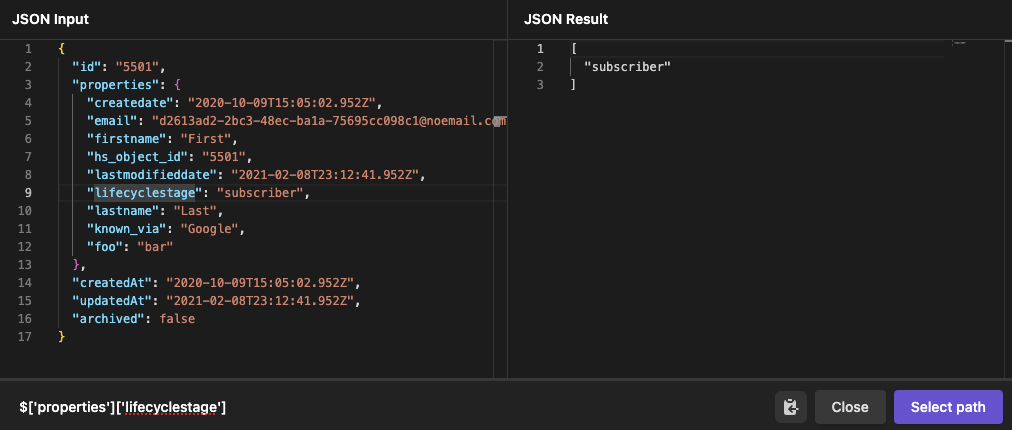Click the "bar" value

(155, 247)
